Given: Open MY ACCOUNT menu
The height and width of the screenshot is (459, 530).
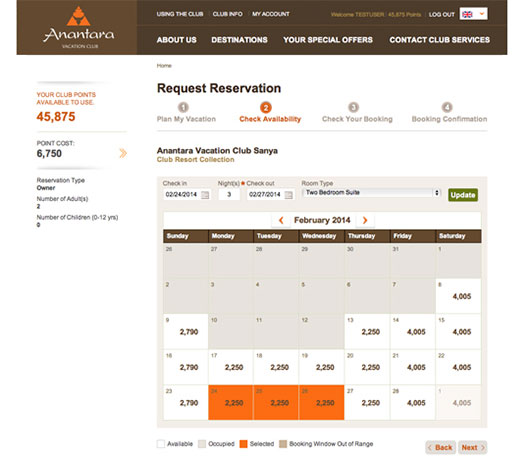Looking at the screenshot, I should pyautogui.click(x=271, y=14).
